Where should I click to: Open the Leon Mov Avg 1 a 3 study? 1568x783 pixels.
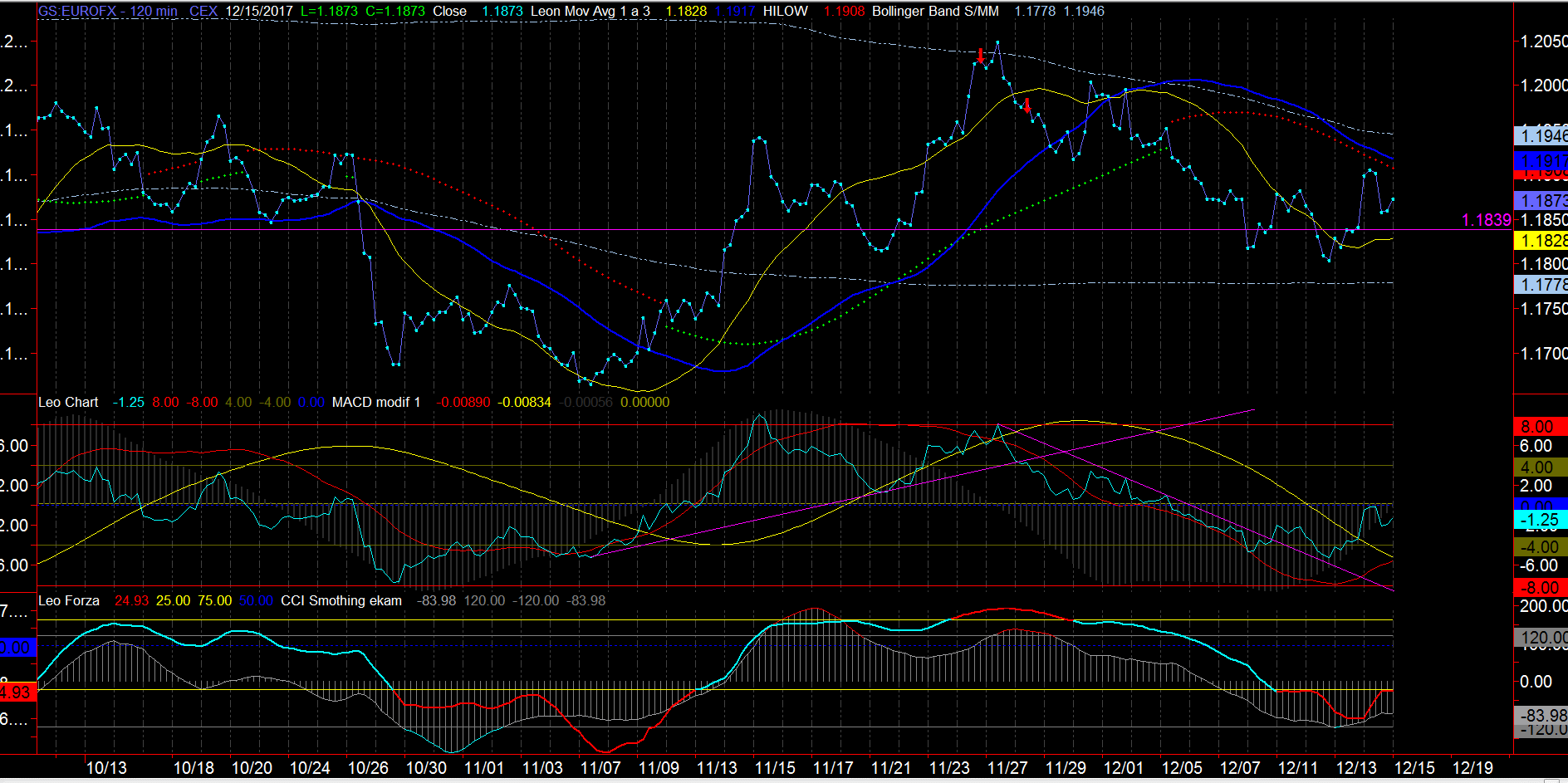(590, 12)
